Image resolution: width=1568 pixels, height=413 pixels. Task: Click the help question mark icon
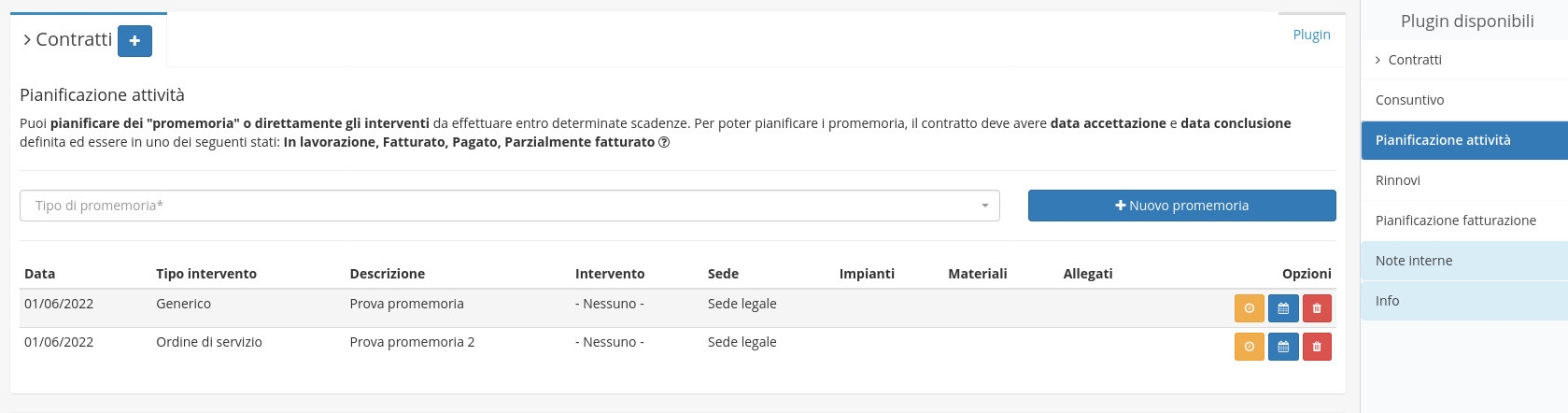pos(664,143)
